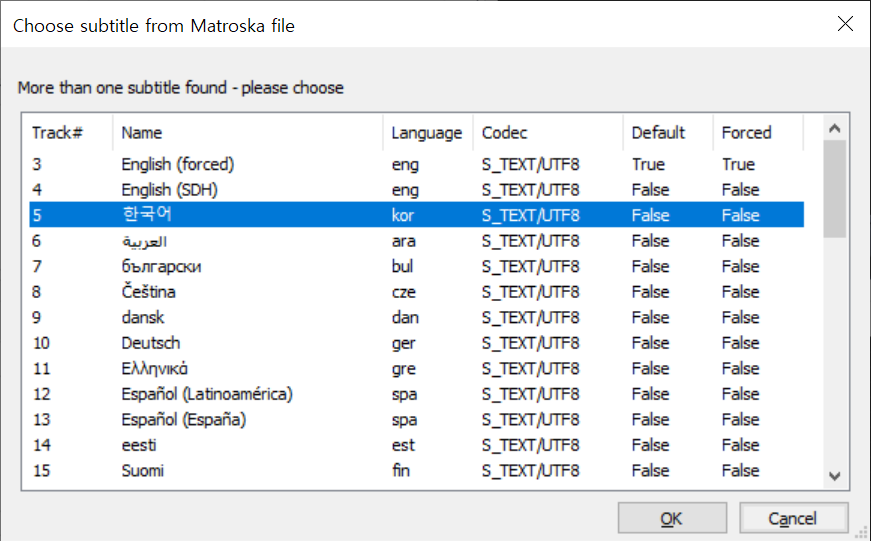
Task: Click track number 15 cell
Action: pos(41,471)
